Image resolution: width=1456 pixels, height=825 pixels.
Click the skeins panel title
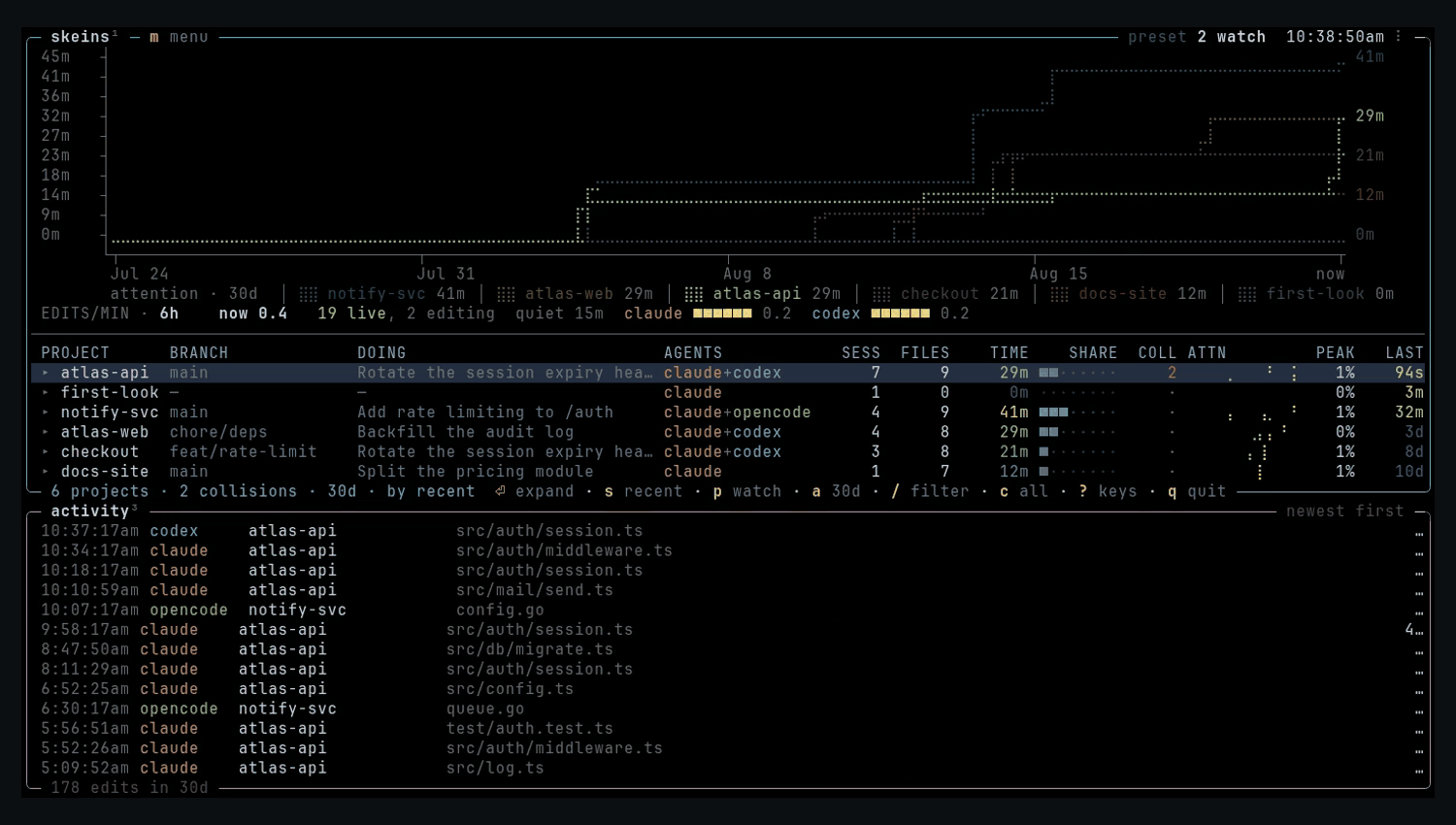point(81,37)
